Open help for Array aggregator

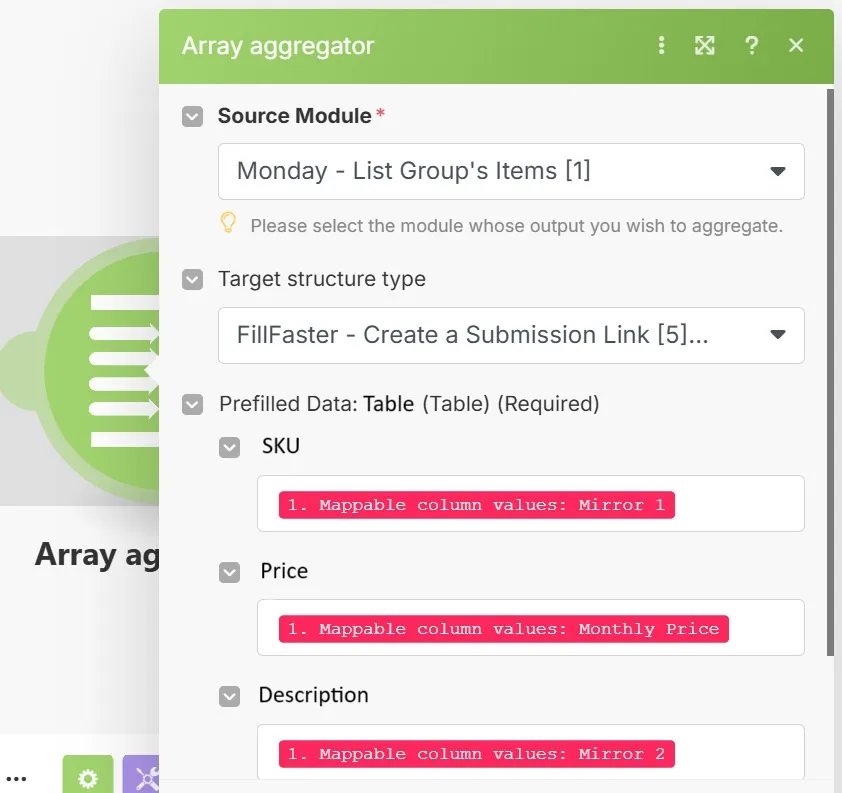[752, 45]
